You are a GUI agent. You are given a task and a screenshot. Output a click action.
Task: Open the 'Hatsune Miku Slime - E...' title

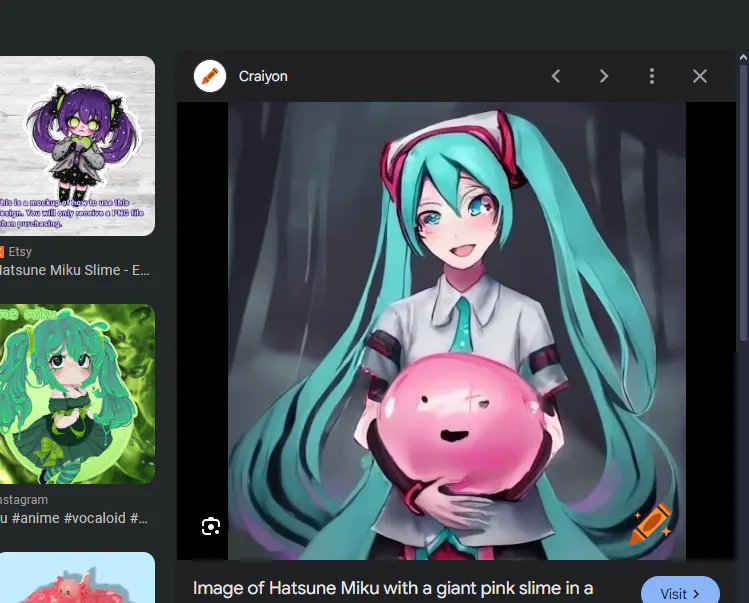click(x=75, y=270)
